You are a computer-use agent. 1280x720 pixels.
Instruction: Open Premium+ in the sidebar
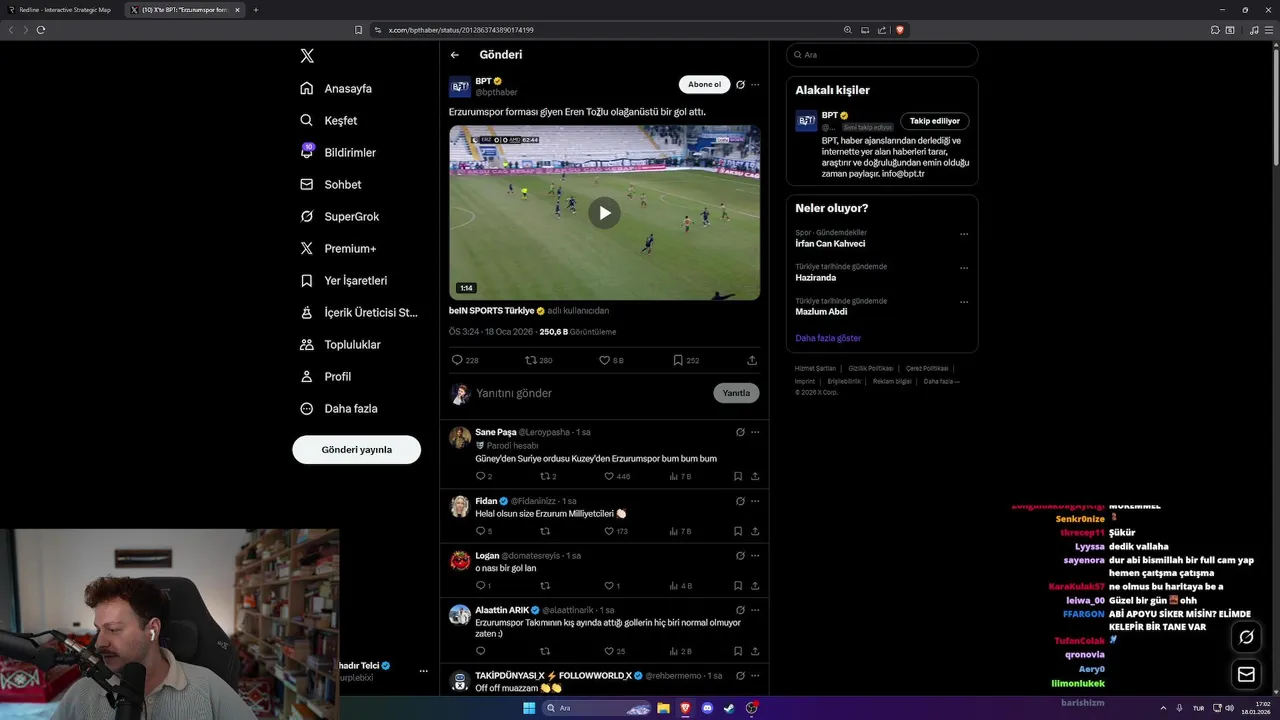coord(339,248)
